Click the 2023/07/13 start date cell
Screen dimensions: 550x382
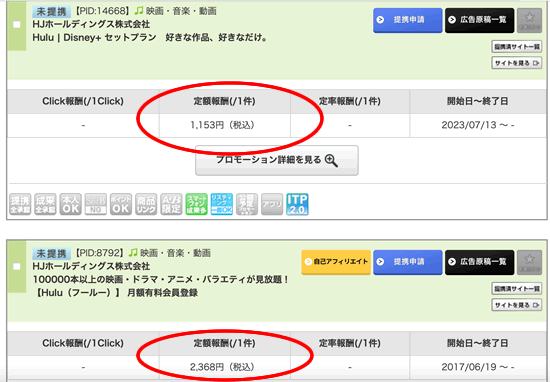pos(478,125)
